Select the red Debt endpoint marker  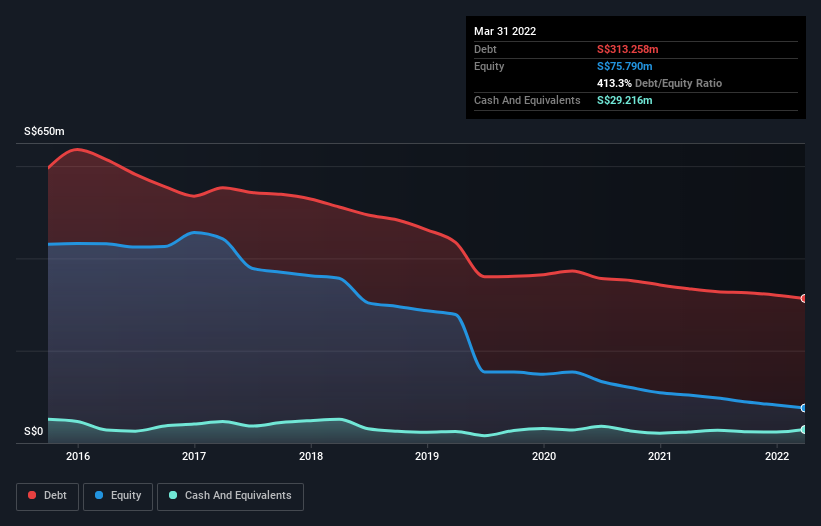[804, 298]
